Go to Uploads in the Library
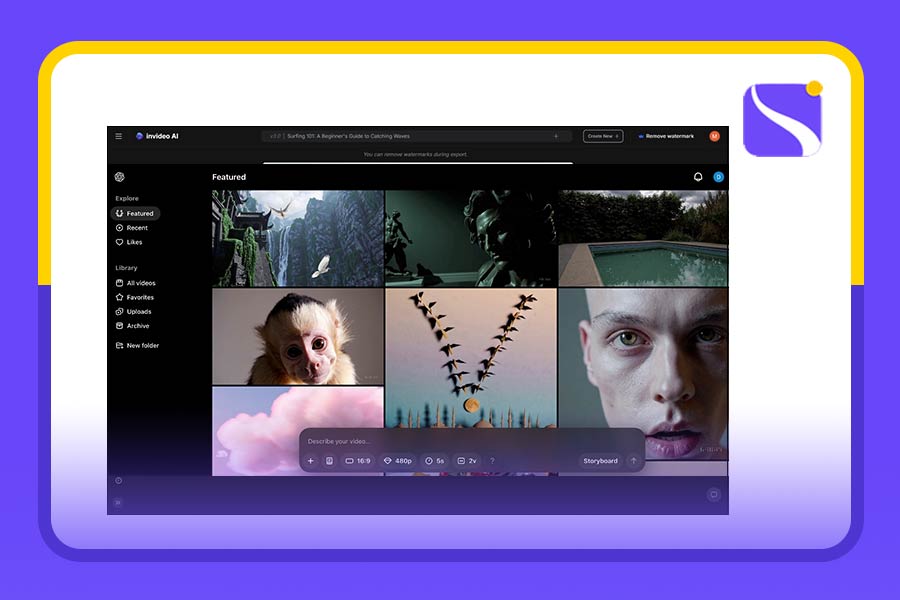900x600 pixels. pyautogui.click(x=138, y=311)
